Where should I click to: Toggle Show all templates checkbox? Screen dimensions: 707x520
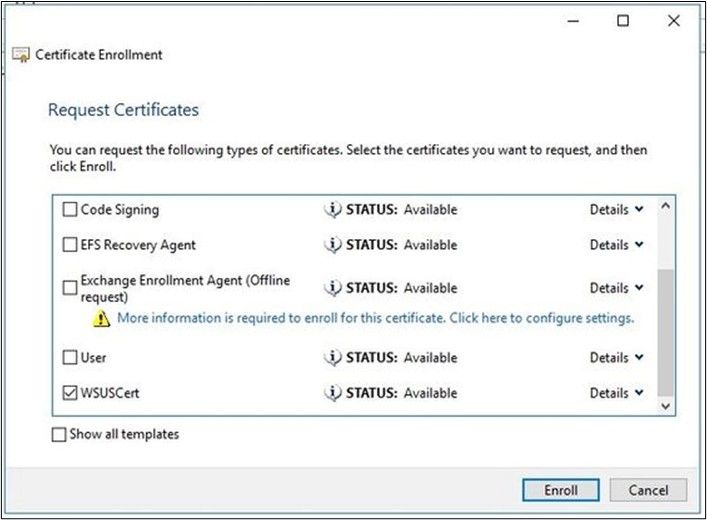point(59,434)
